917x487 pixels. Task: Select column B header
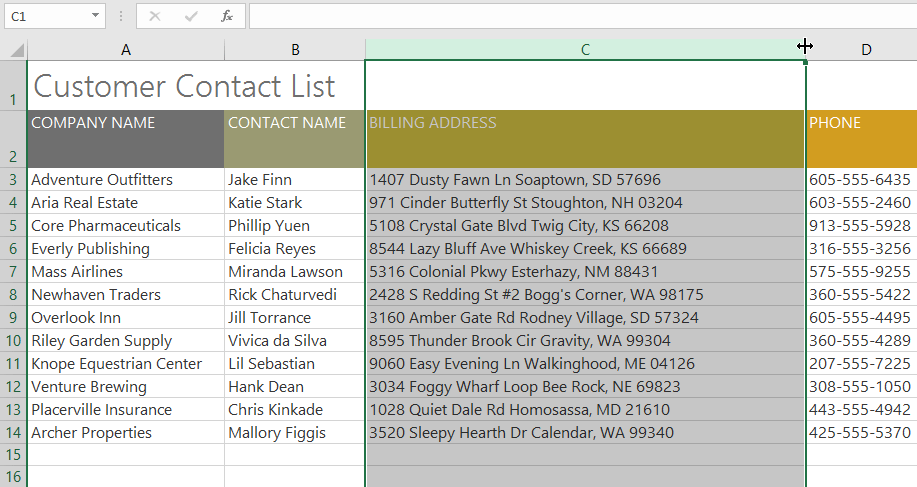[295, 50]
